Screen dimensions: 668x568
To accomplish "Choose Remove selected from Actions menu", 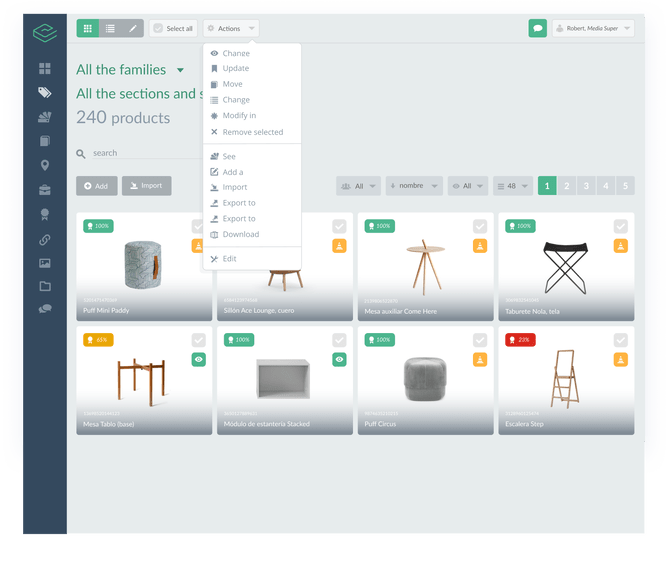I will (252, 132).
